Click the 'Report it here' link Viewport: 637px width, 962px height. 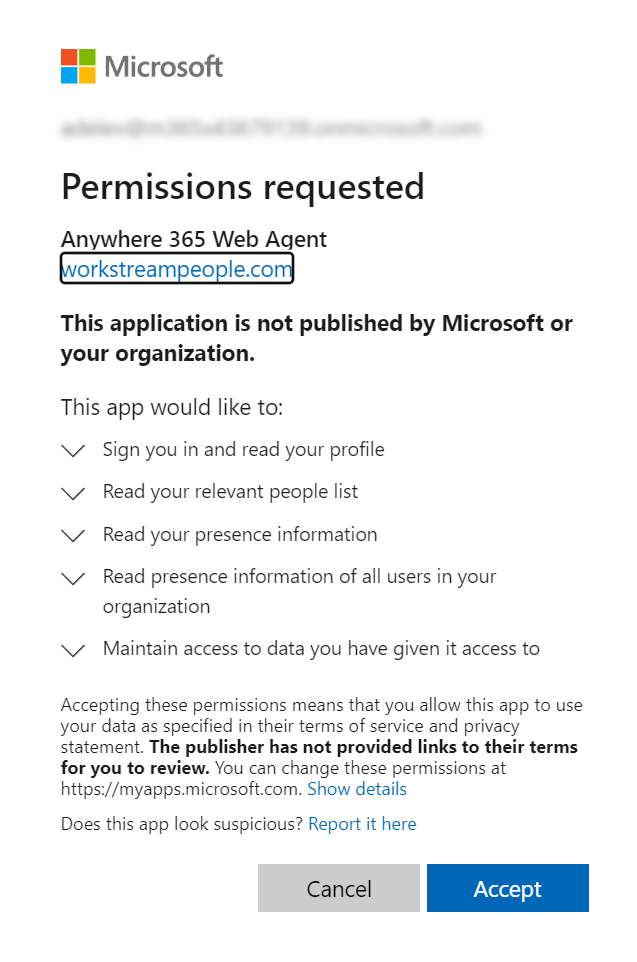362,824
